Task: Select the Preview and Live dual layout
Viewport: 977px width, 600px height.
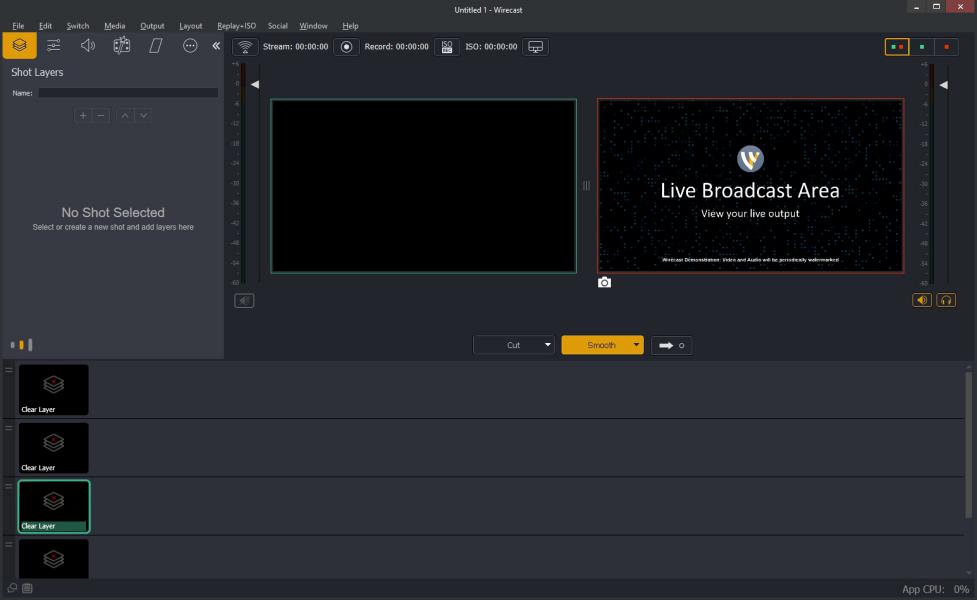Action: click(897, 47)
